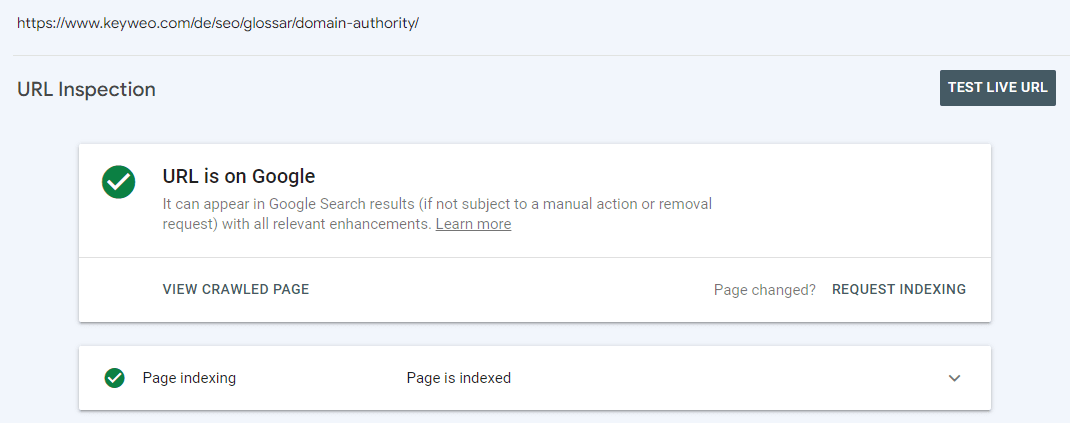Open VIEW CRAWLED PAGE

tap(236, 289)
